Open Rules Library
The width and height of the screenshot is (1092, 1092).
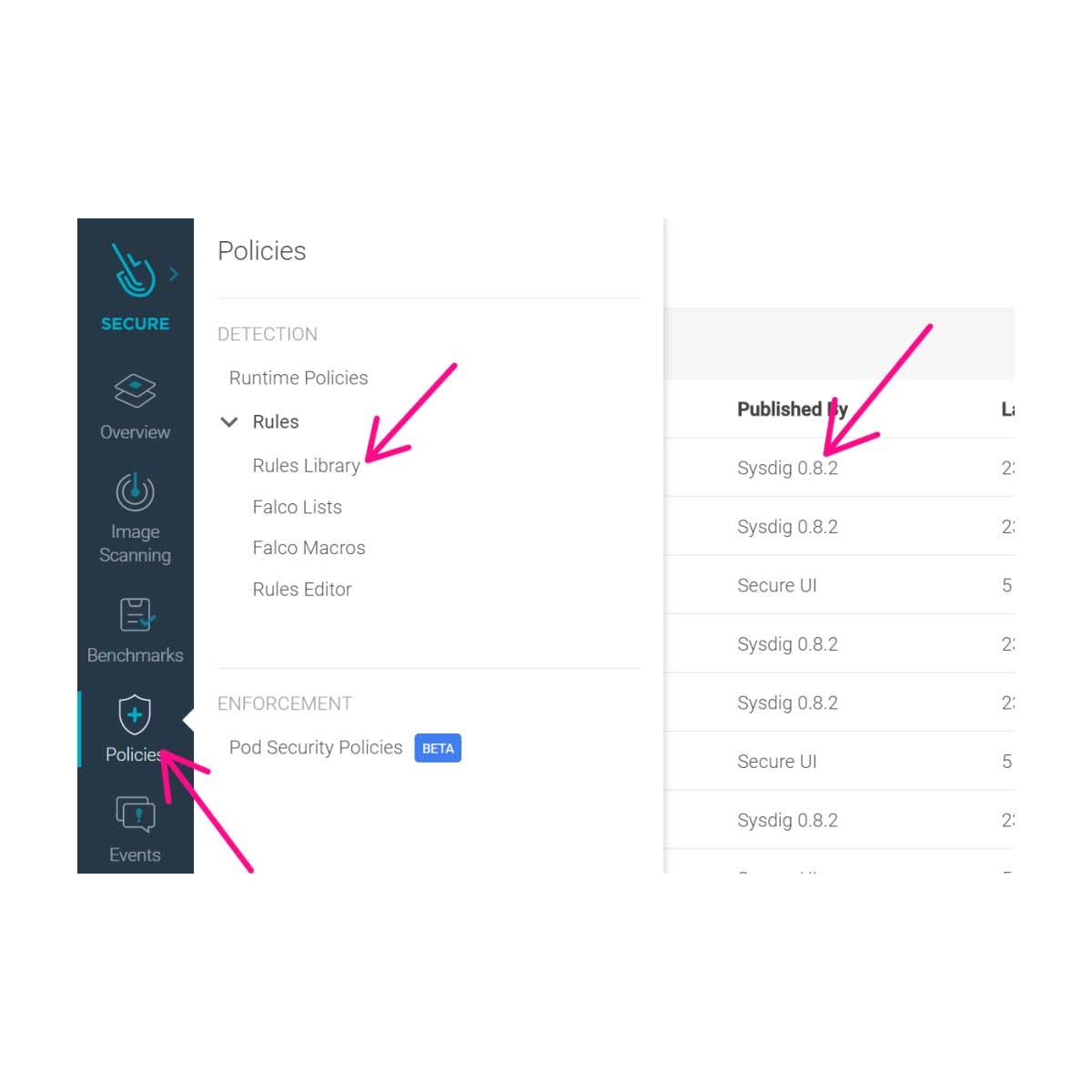306,466
